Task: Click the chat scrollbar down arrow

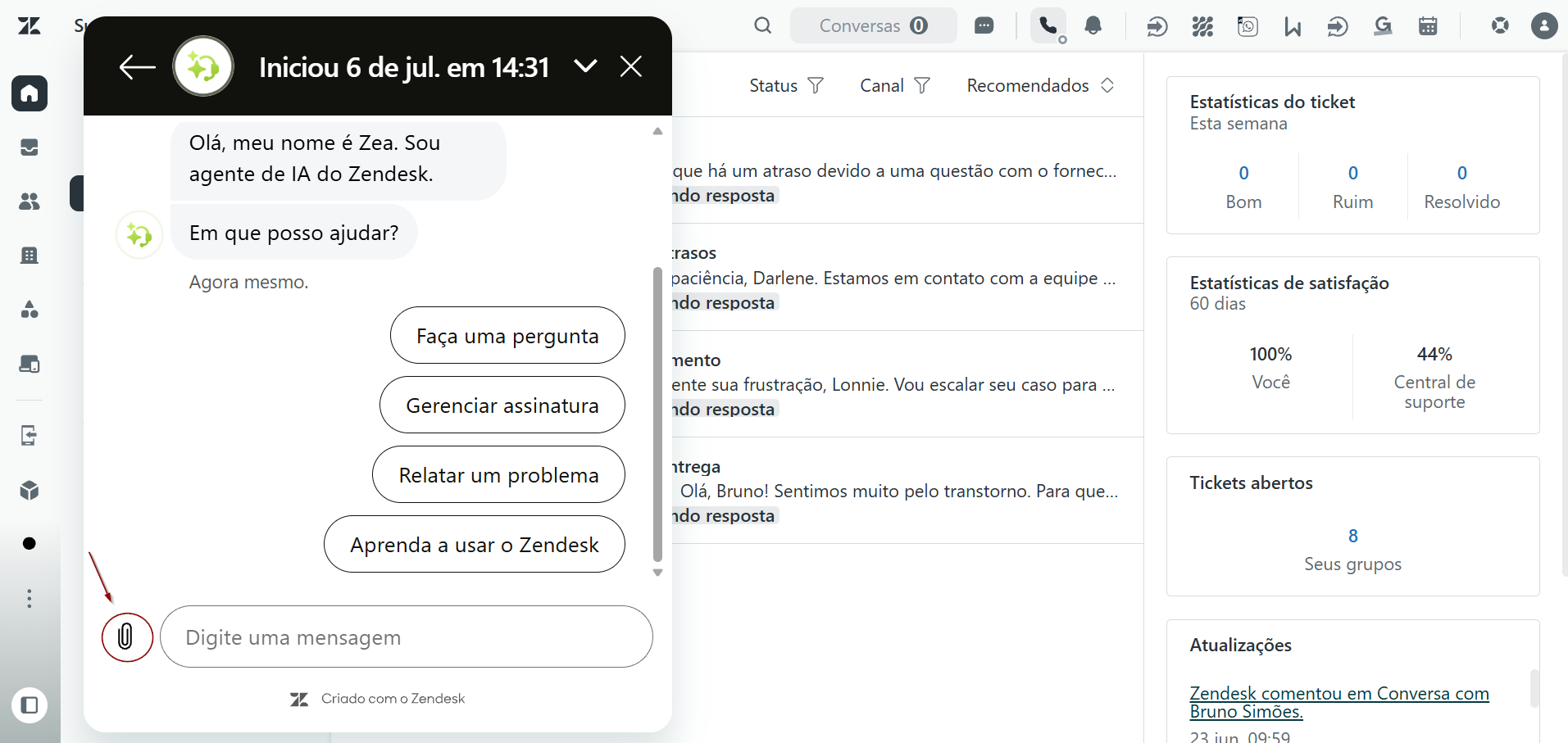Action: 657,573
